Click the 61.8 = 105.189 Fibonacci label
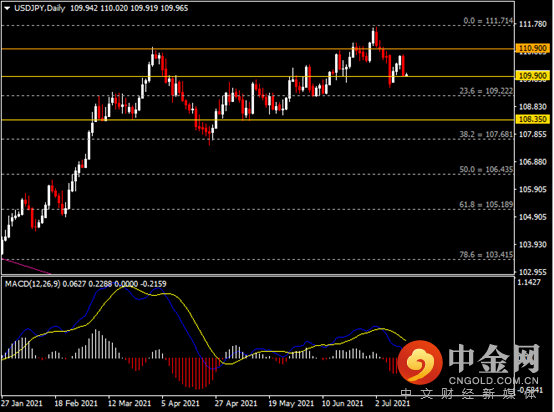 (486, 204)
